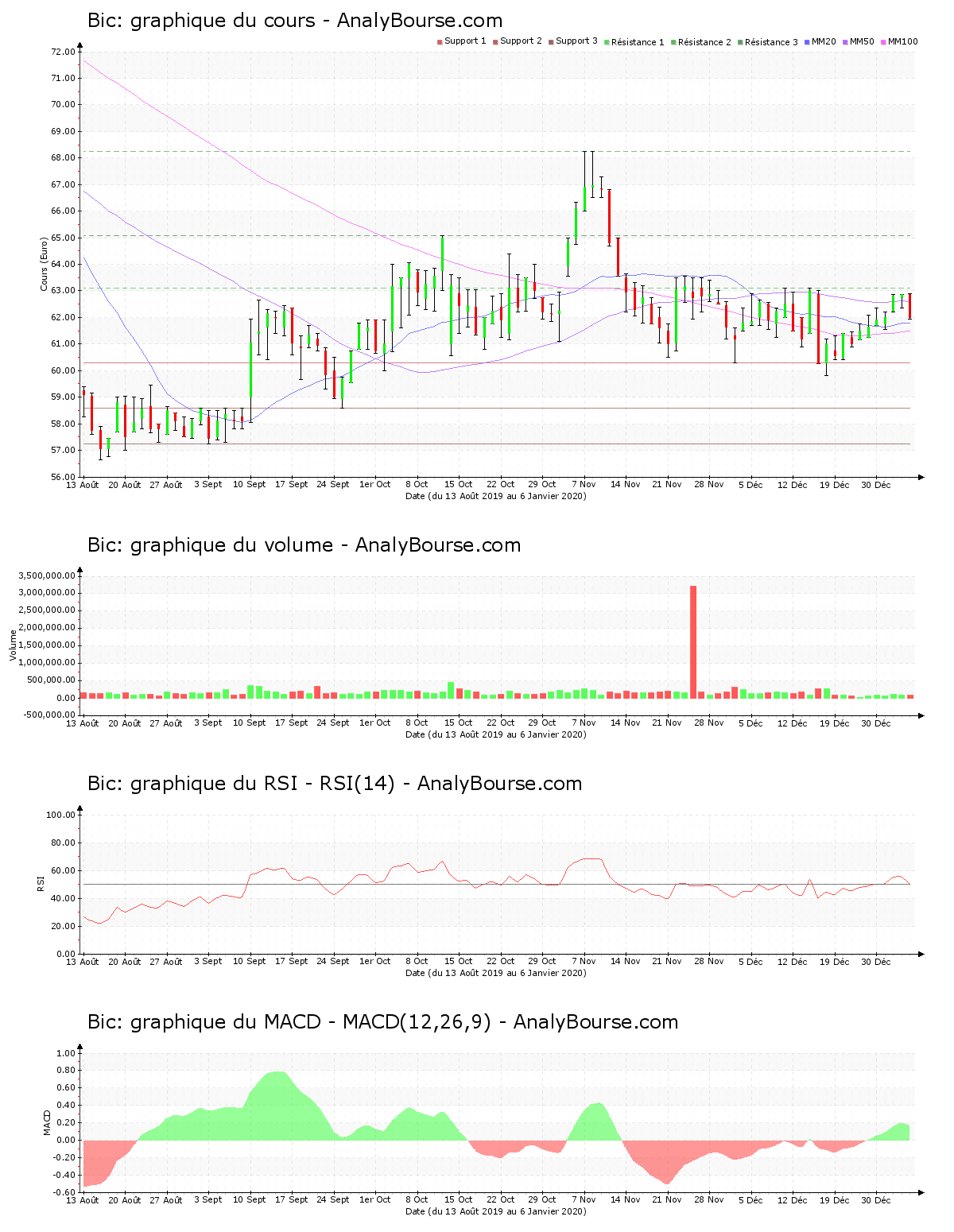Click the -500,000.00 volume axis value
Image resolution: width=954 pixels, height=1232 pixels.
48,715
